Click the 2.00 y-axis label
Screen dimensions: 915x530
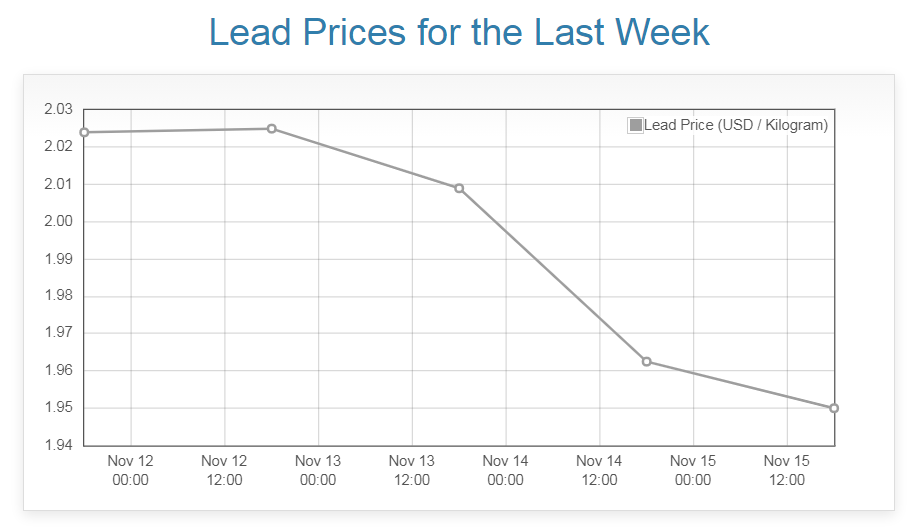tap(59, 221)
